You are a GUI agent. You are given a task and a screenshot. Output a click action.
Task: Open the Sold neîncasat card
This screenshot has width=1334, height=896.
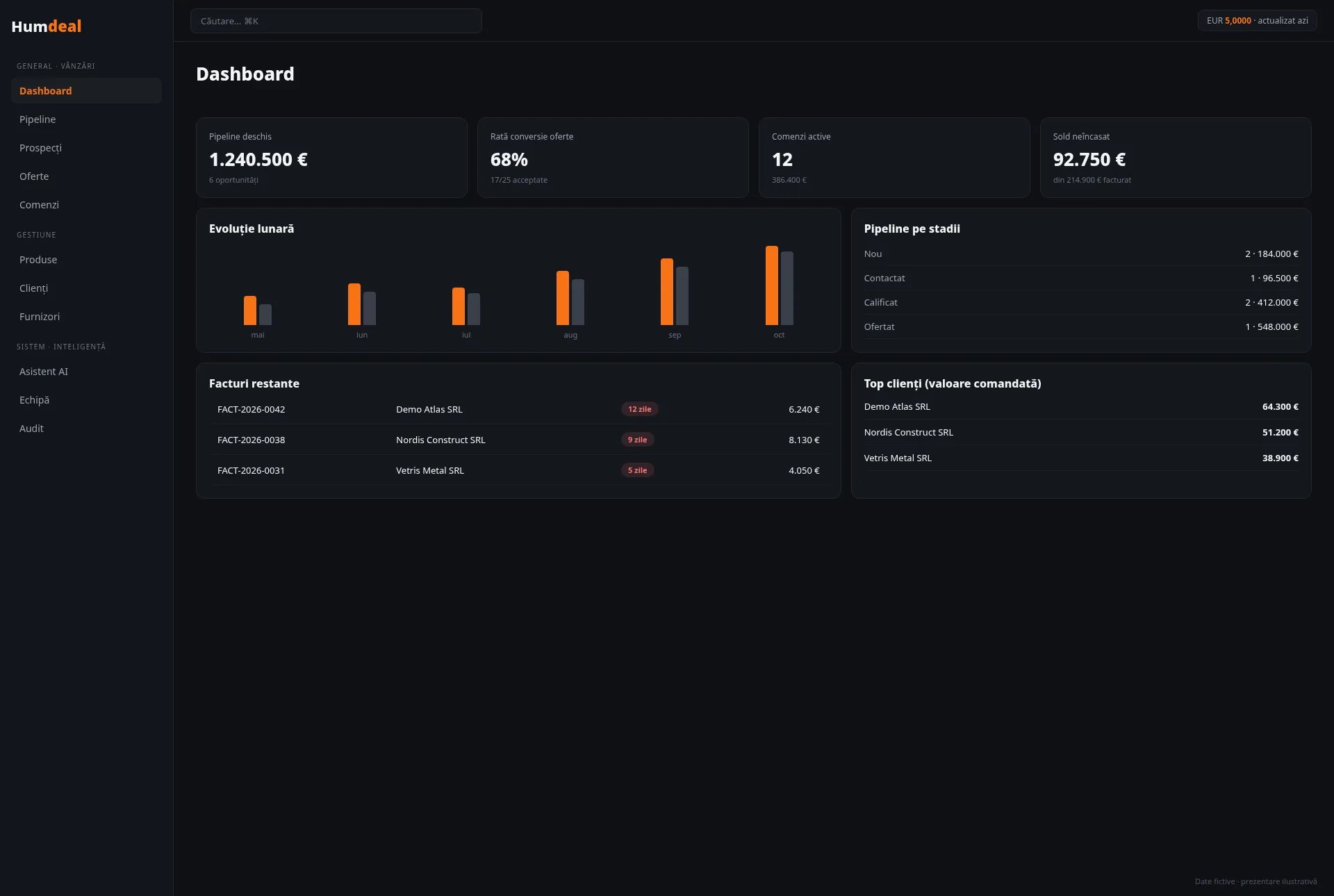(x=1176, y=158)
